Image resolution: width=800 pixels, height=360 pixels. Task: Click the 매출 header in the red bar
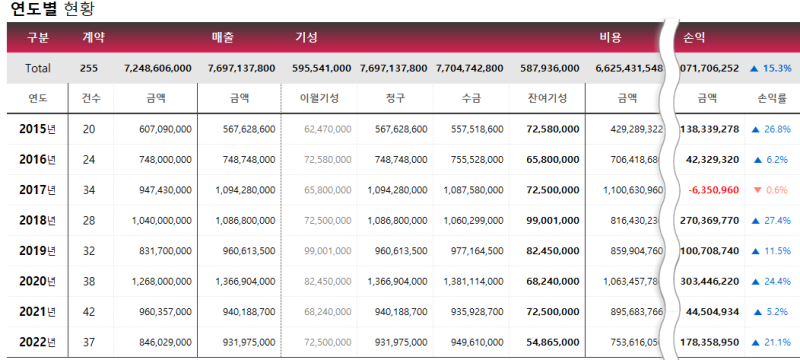(223, 38)
